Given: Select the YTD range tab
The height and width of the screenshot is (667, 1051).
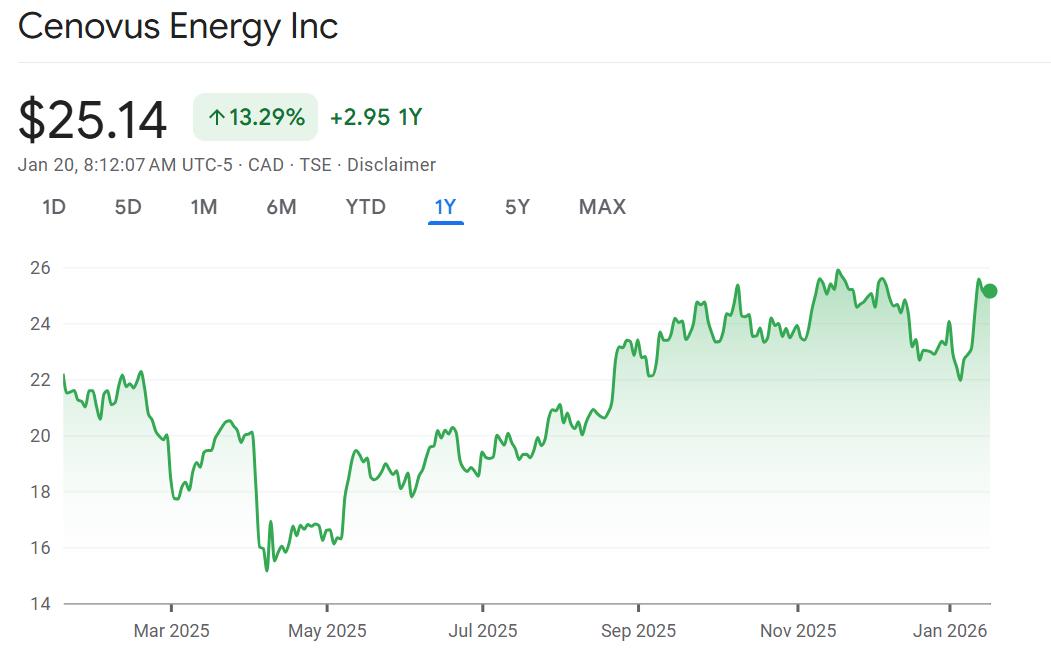Looking at the screenshot, I should [x=366, y=207].
